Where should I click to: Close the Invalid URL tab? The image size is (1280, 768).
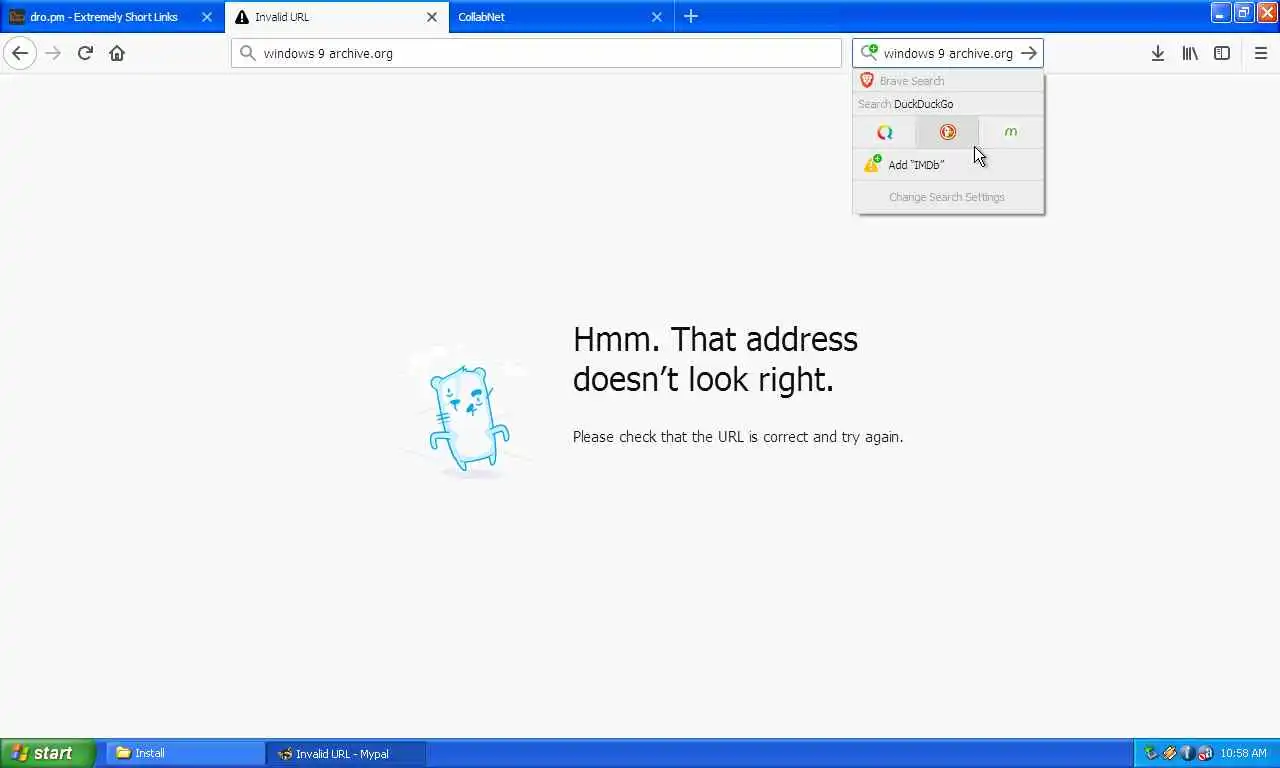[x=432, y=17]
